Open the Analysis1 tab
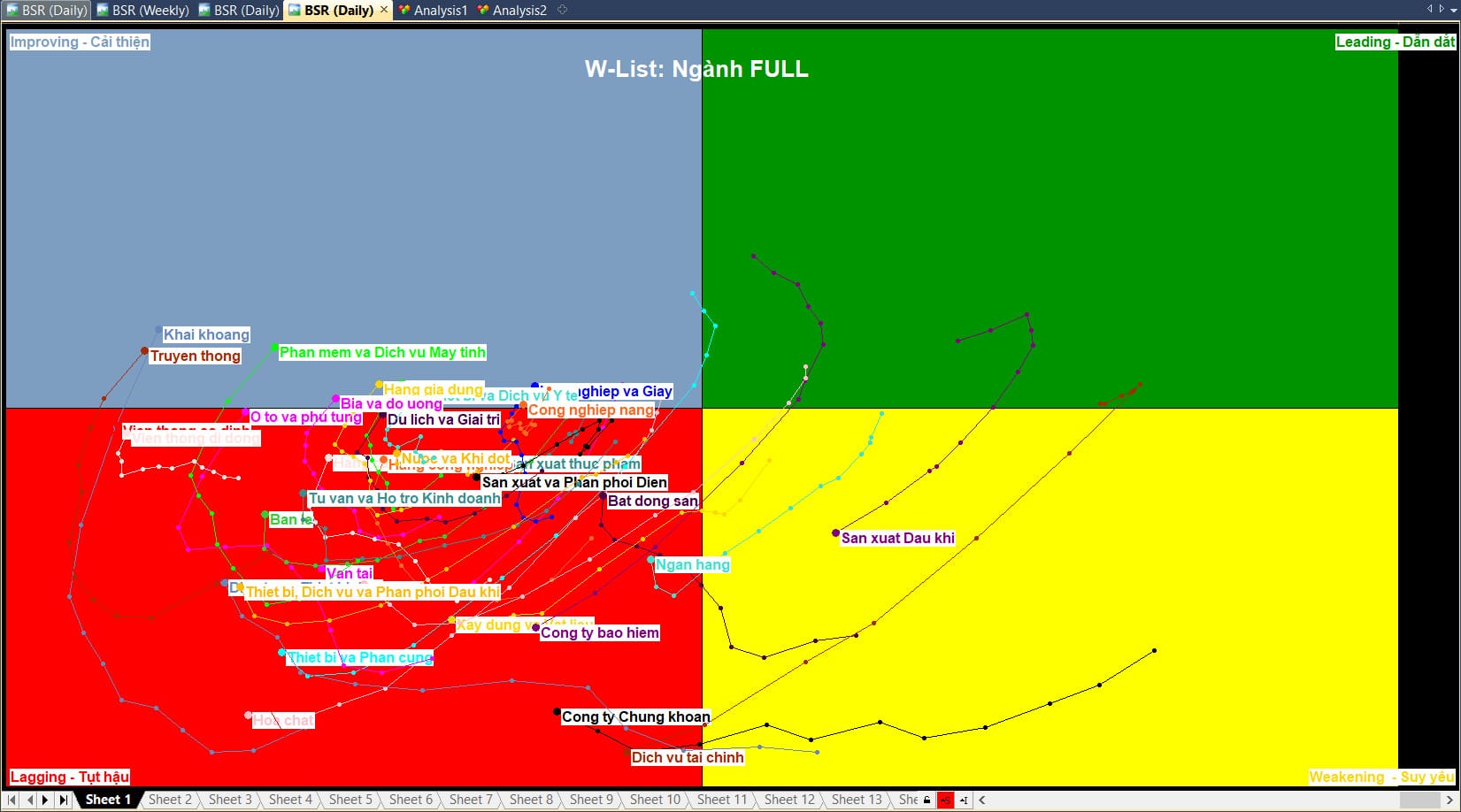1461x812 pixels. [x=433, y=10]
